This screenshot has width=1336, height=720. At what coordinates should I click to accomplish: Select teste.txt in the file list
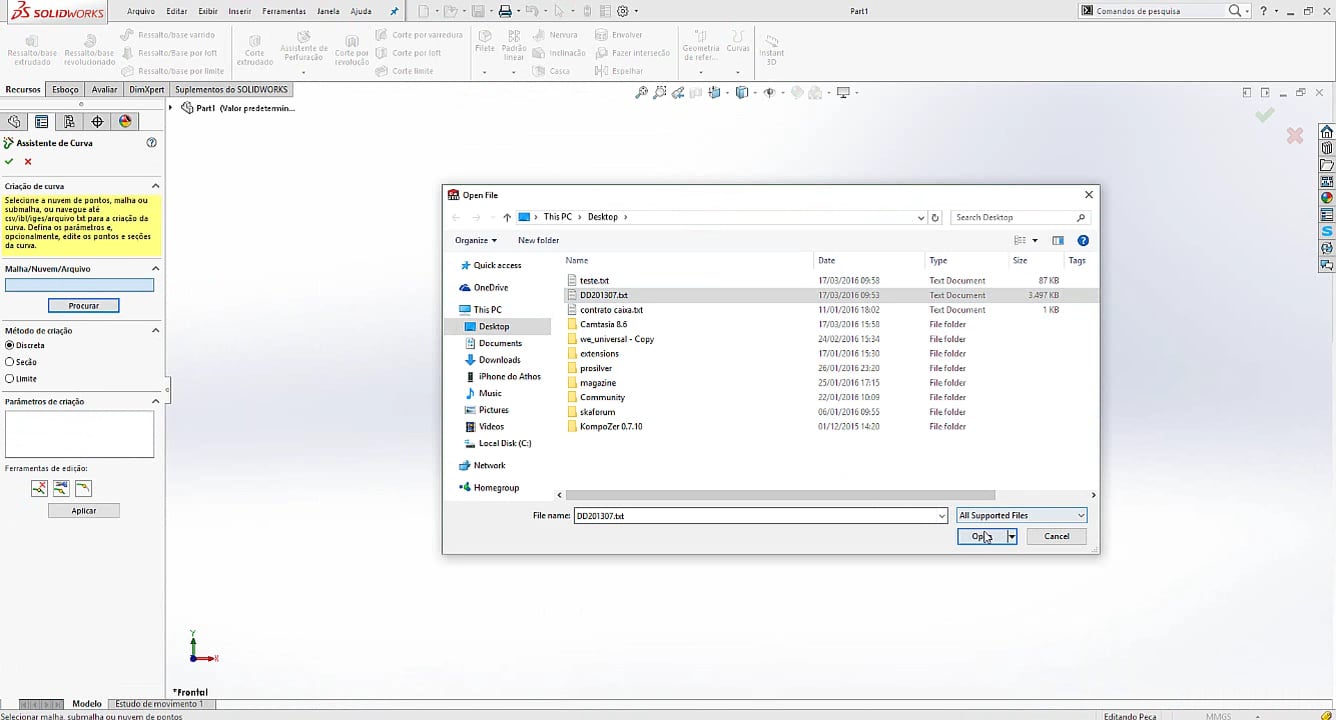pyautogui.click(x=594, y=281)
